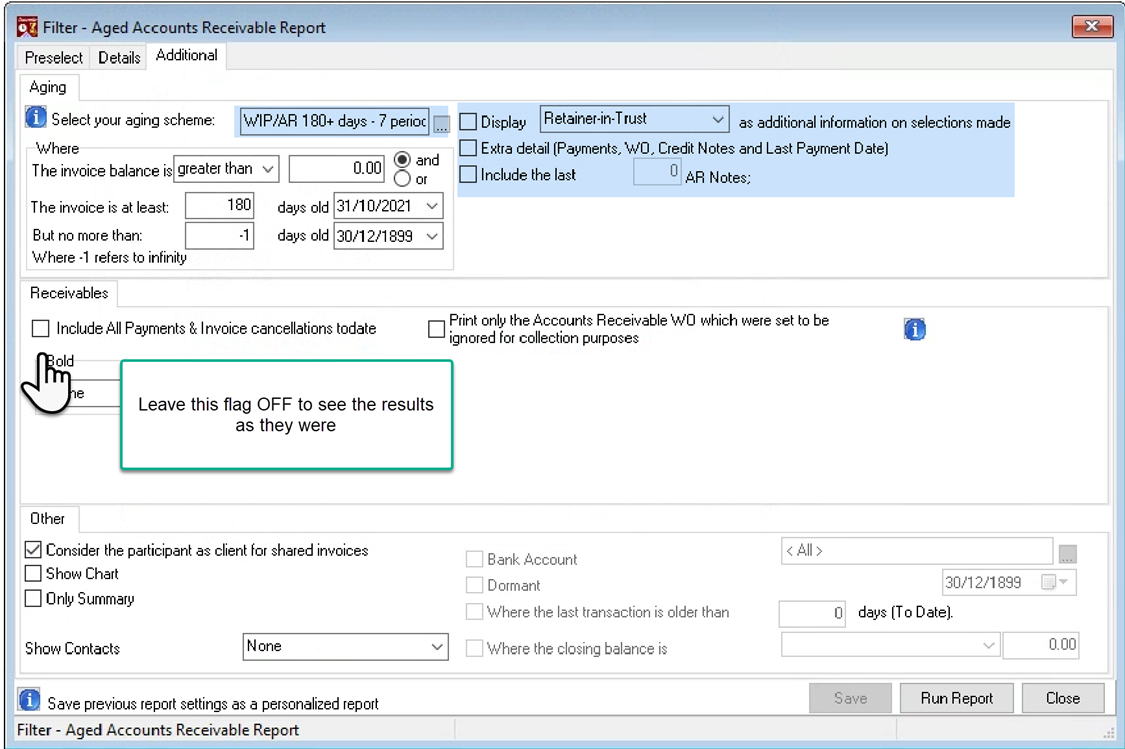Click the Run Report button

[956, 698]
